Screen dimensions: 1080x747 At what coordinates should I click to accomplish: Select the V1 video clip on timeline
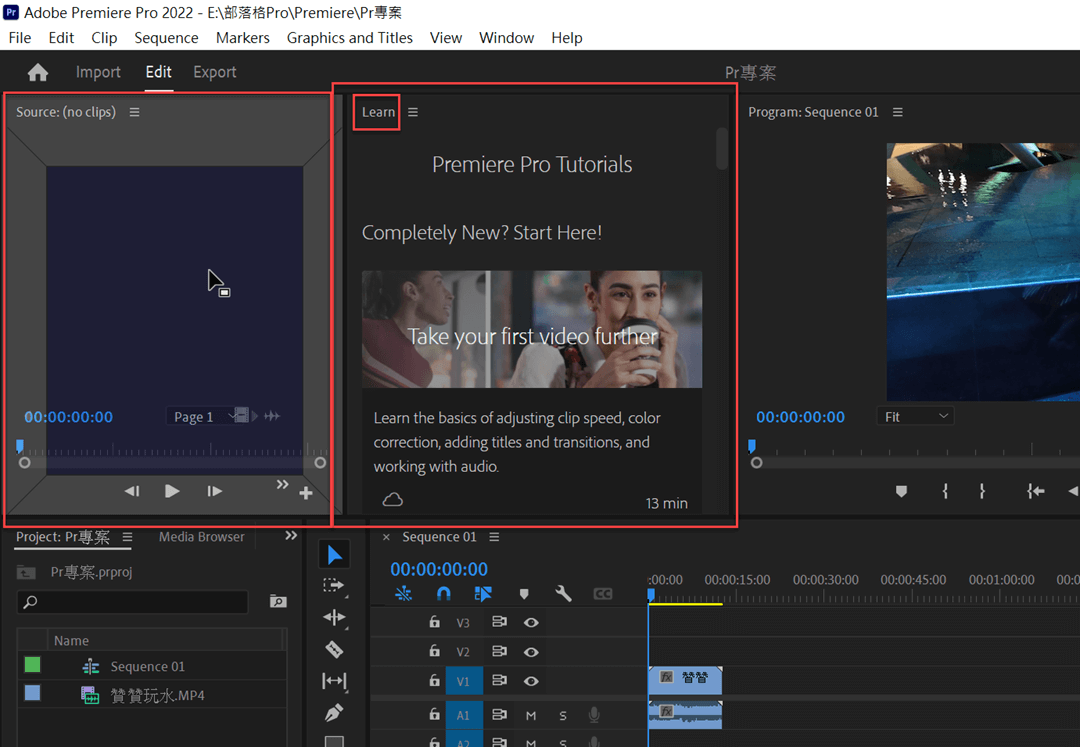pyautogui.click(x=685, y=680)
